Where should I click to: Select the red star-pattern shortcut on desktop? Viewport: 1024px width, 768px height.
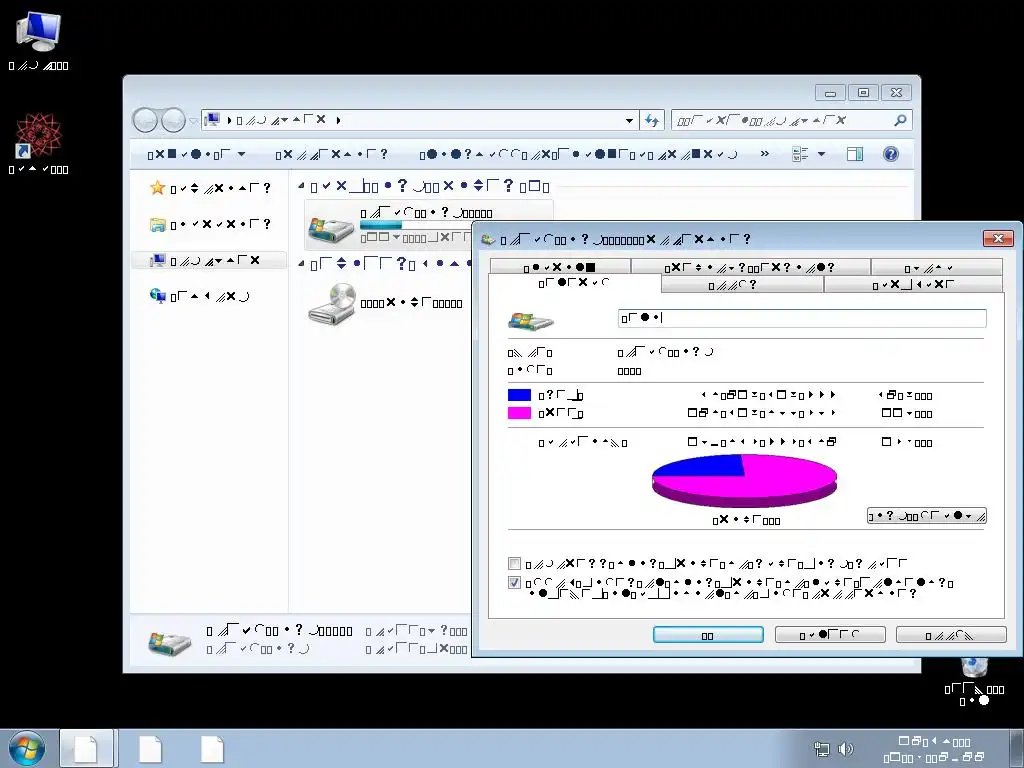point(39,135)
